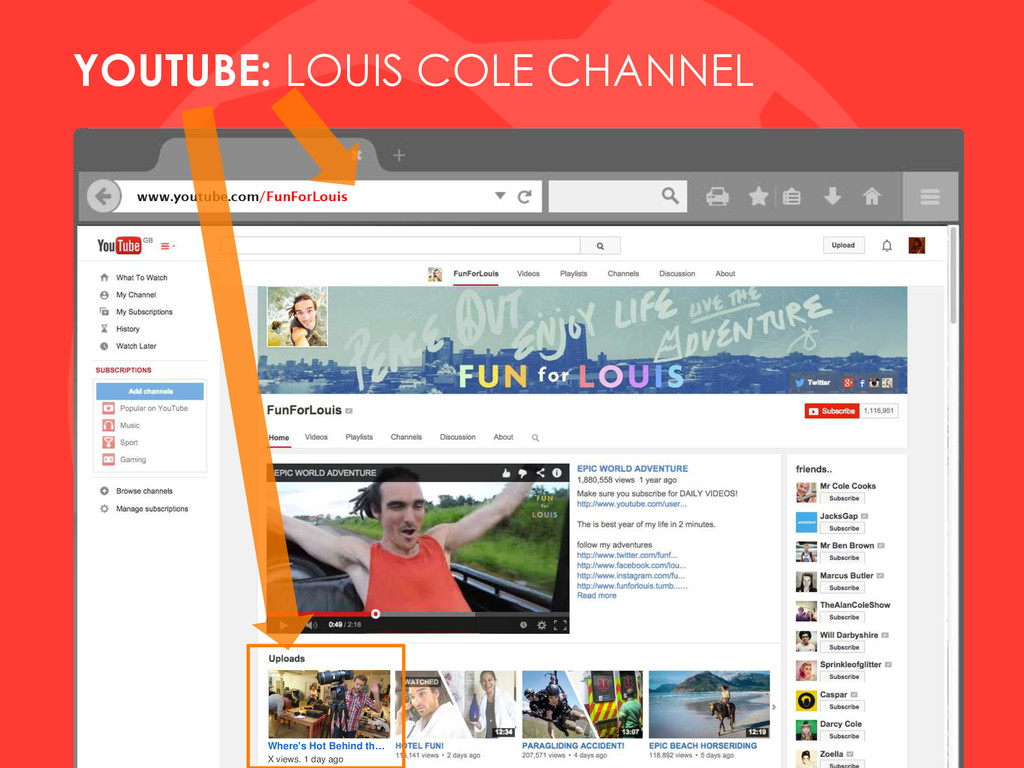Open the address bar history dropdown arrow

pos(500,195)
